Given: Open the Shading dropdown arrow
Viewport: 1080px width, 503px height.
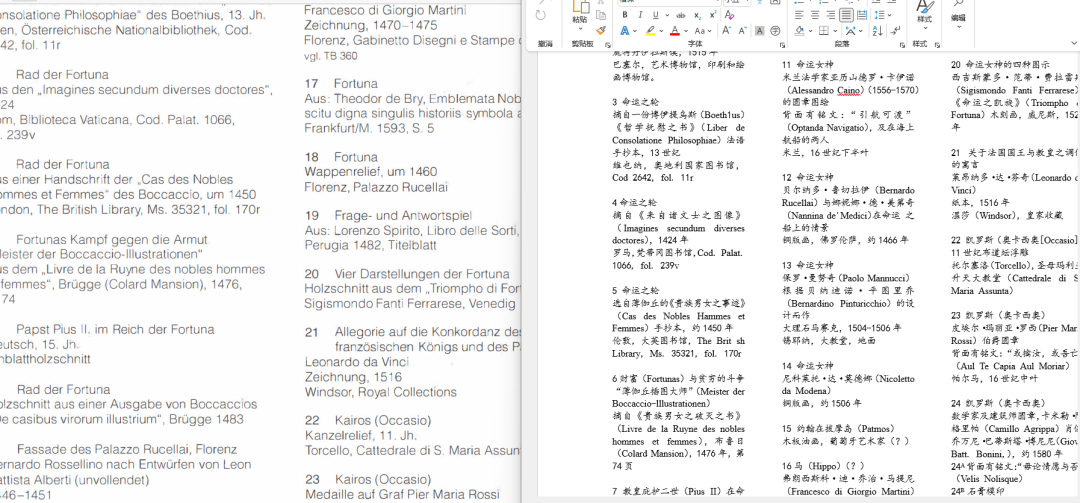Looking at the screenshot, I should pos(811,31).
